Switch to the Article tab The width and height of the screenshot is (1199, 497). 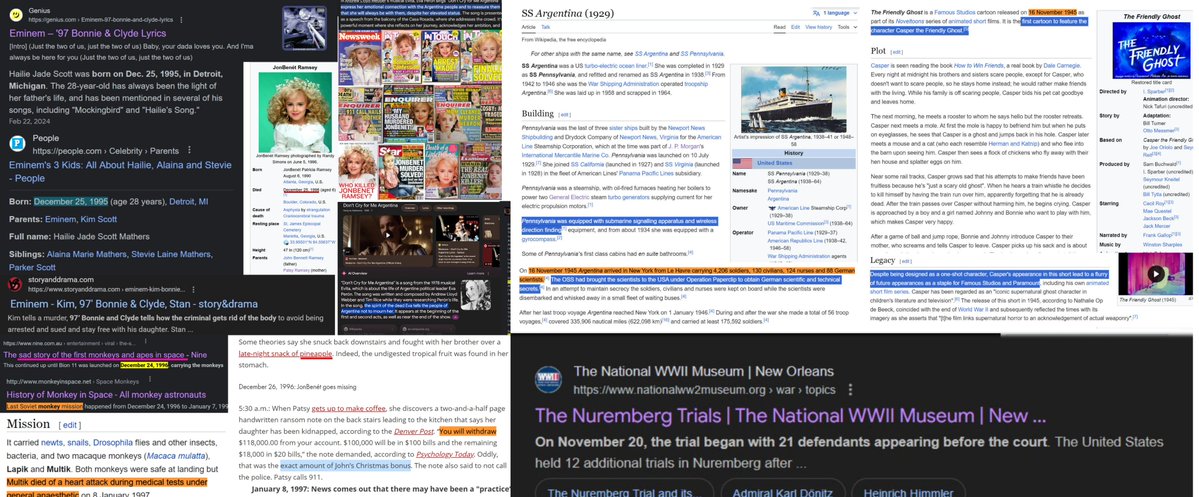528,27
